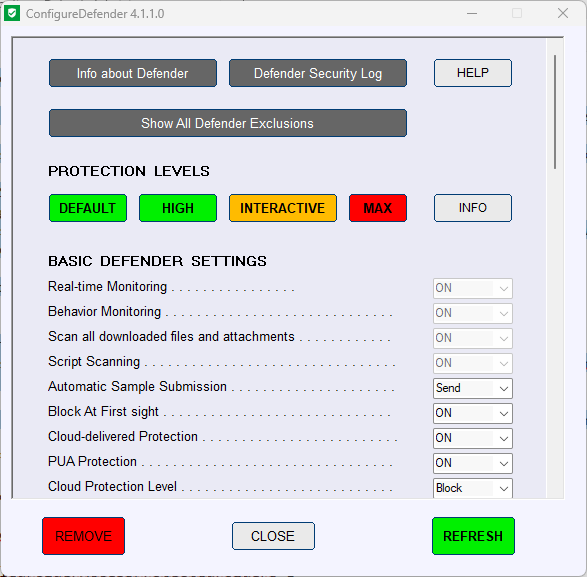Click the HELP button
The image size is (587, 577).
click(473, 73)
